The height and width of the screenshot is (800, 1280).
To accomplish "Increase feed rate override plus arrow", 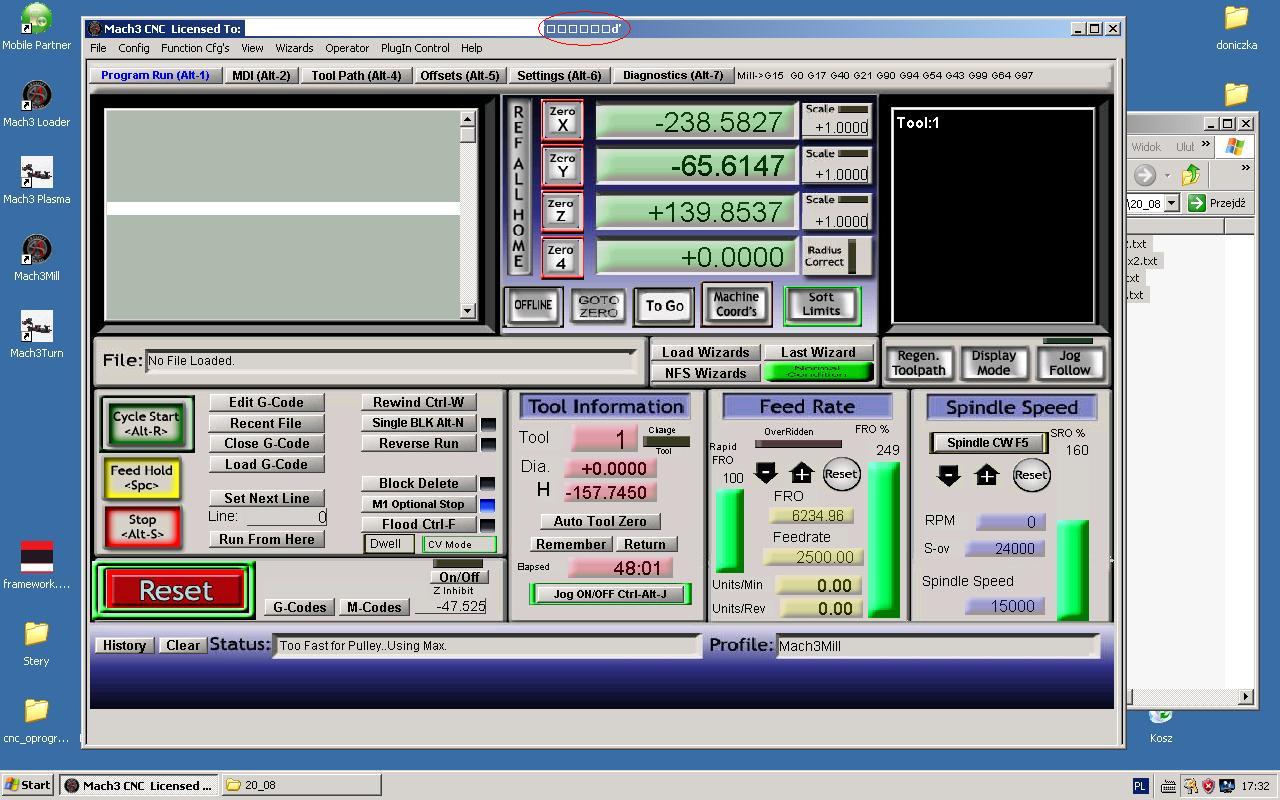I will click(801, 473).
